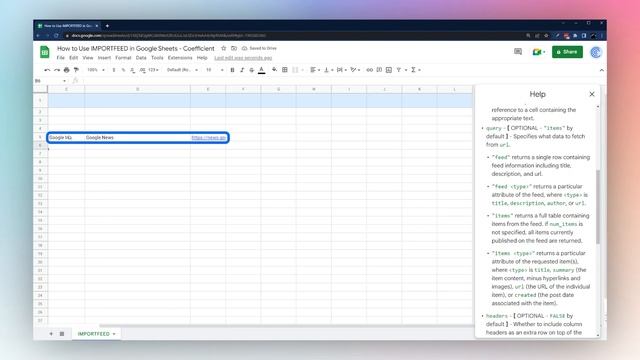Open the Insert menu
Viewport: 640px width, 360px height.
point(104,58)
